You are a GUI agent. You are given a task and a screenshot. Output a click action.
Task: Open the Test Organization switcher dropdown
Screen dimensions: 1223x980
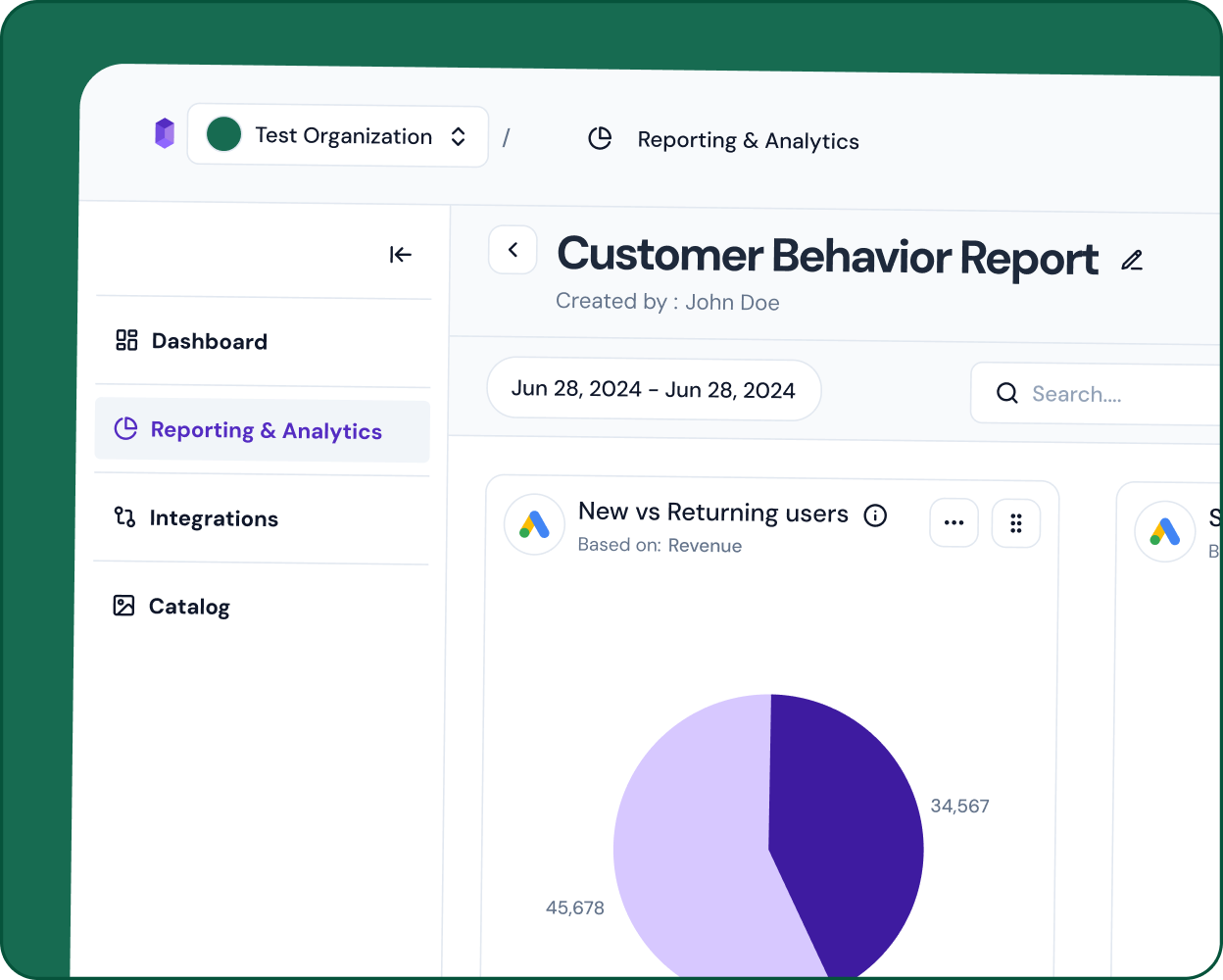(x=338, y=136)
